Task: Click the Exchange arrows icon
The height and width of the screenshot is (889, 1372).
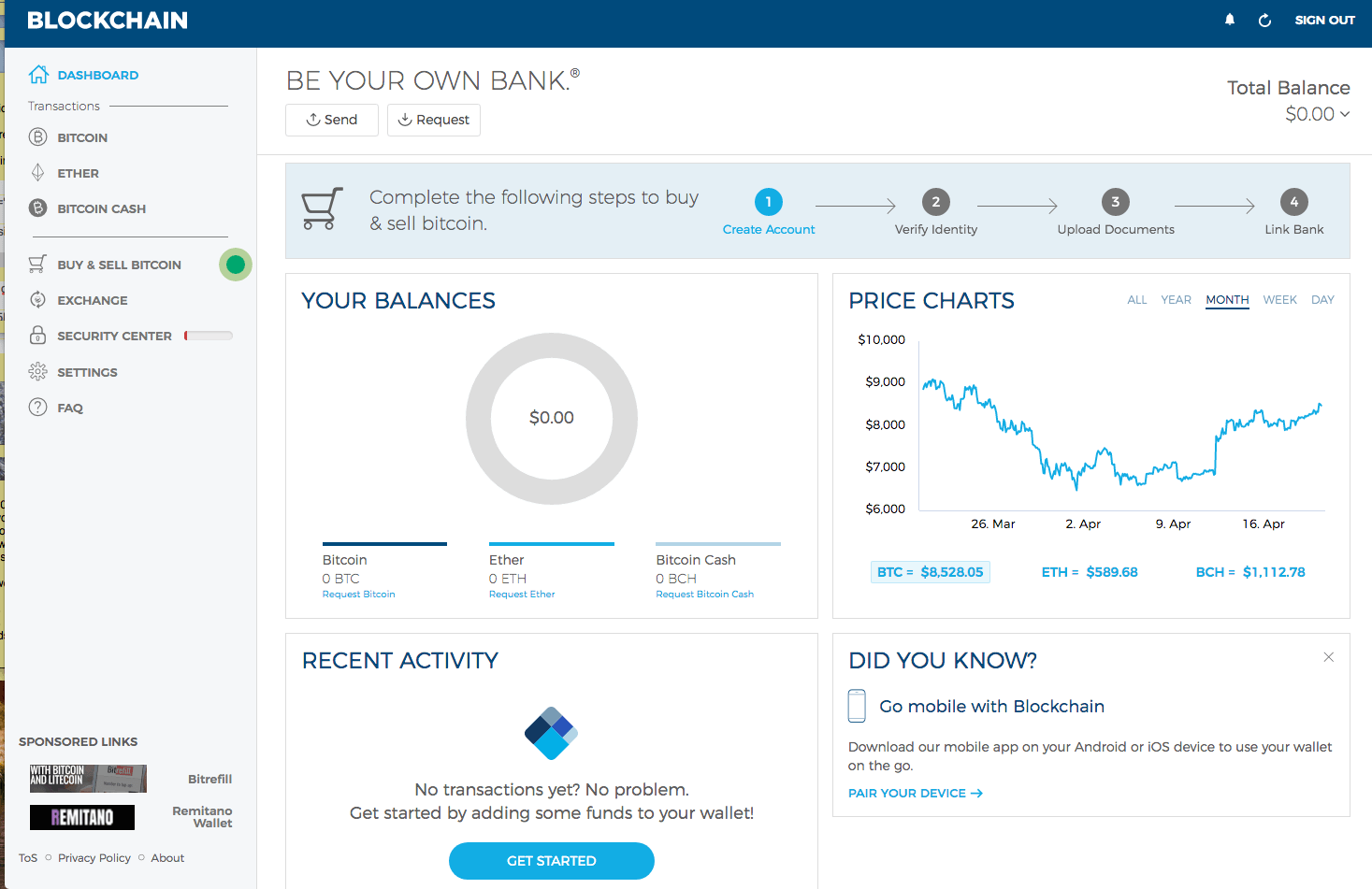Action: (37, 300)
